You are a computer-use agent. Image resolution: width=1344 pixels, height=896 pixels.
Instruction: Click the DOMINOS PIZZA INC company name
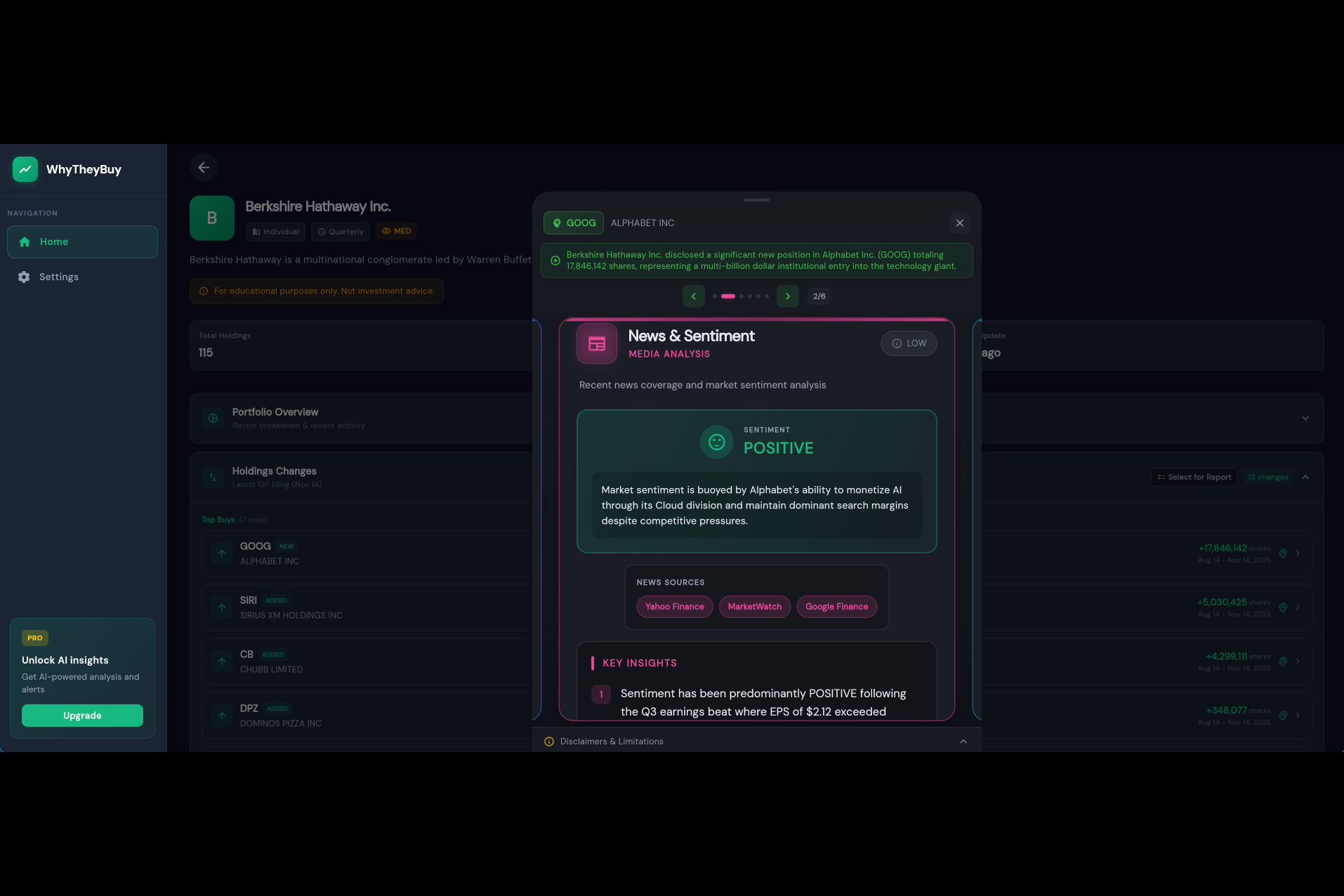[281, 724]
